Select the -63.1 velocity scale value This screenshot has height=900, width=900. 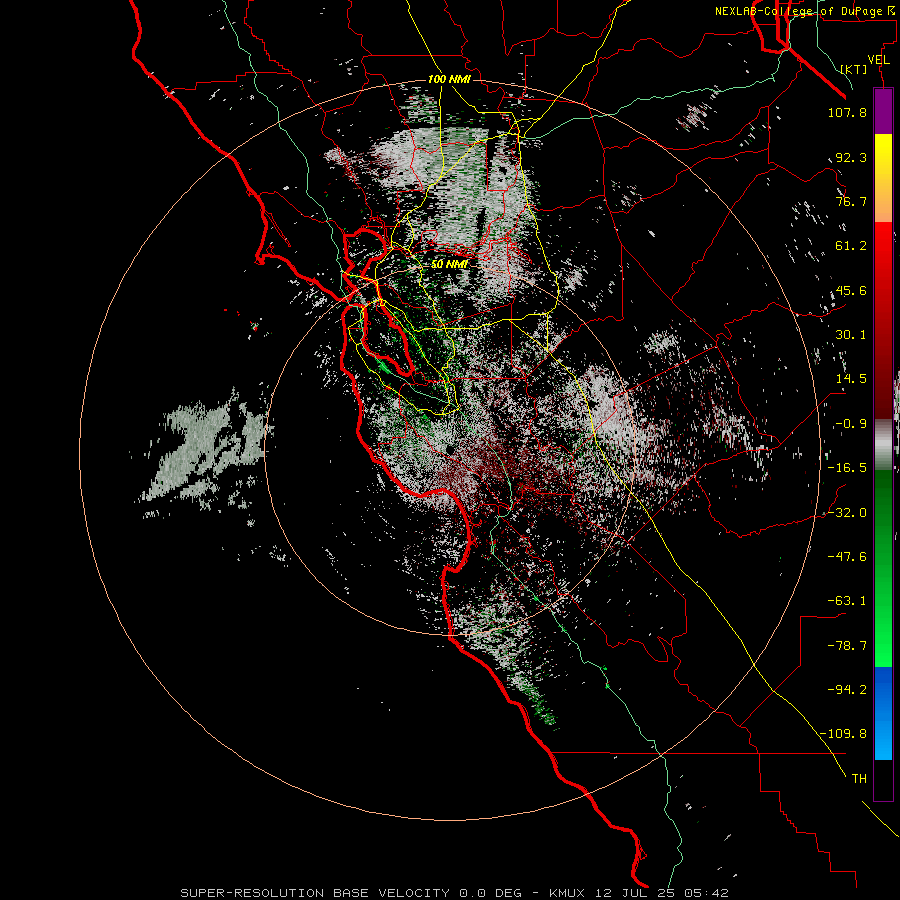coord(847,601)
